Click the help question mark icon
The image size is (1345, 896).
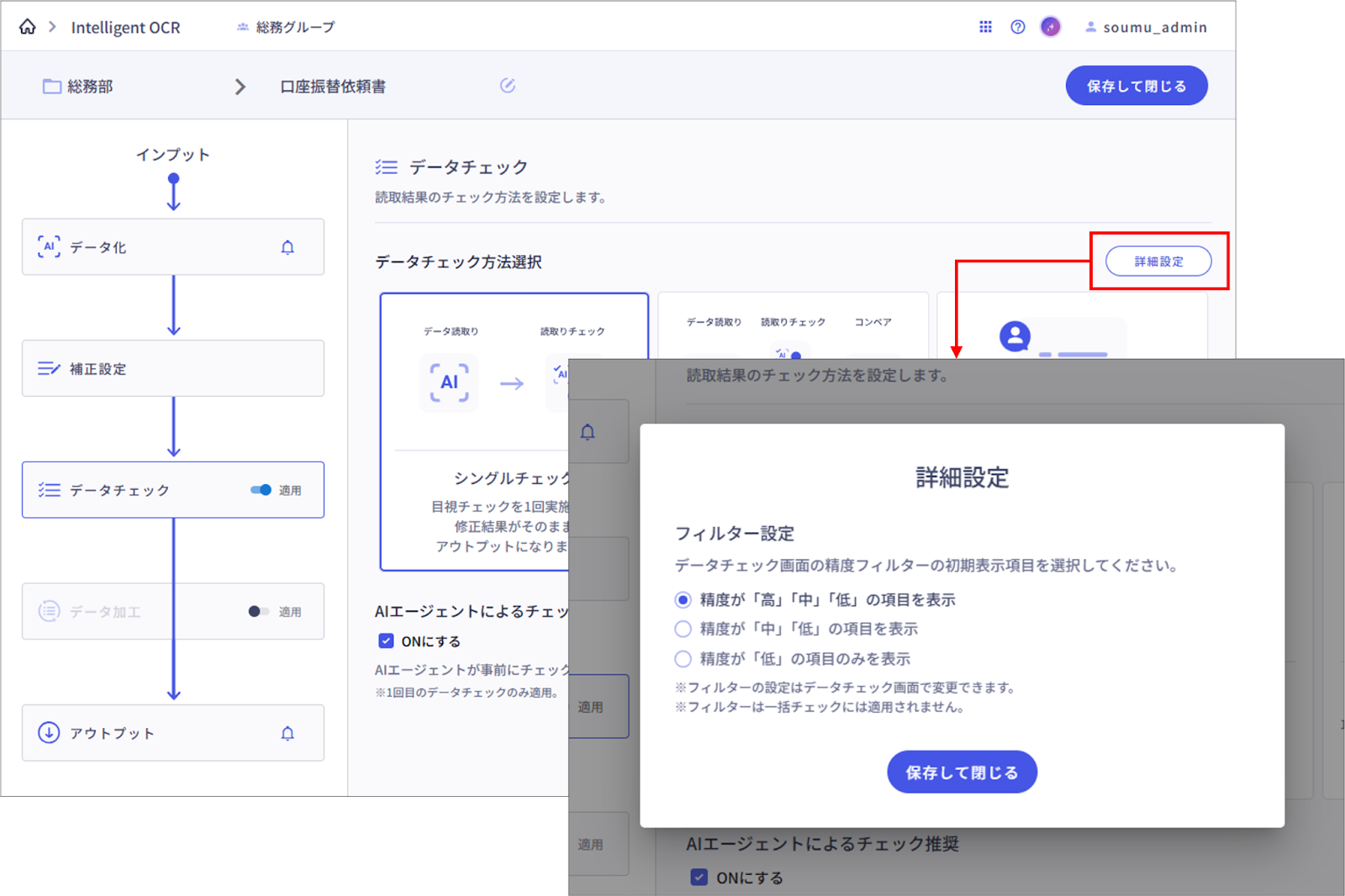[1017, 26]
